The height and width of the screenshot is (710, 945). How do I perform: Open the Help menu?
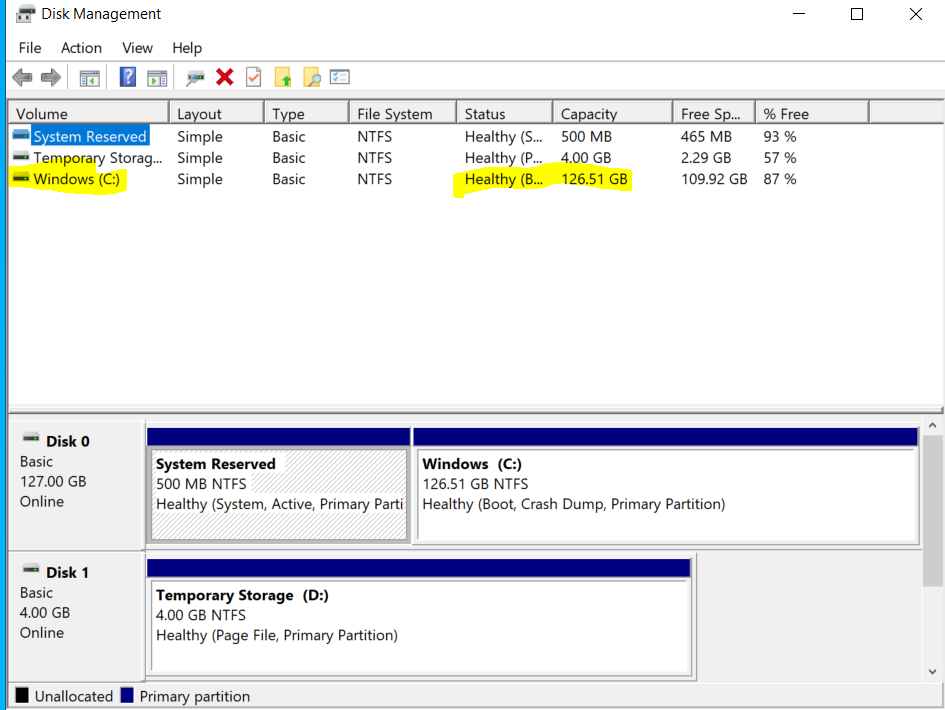[187, 48]
